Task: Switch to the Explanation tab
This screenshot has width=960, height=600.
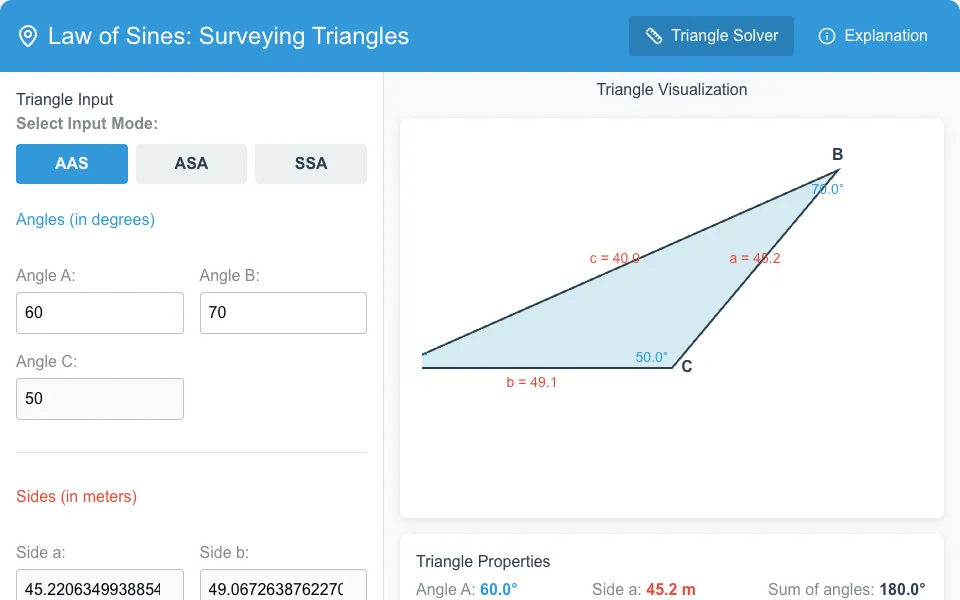Action: pos(873,36)
